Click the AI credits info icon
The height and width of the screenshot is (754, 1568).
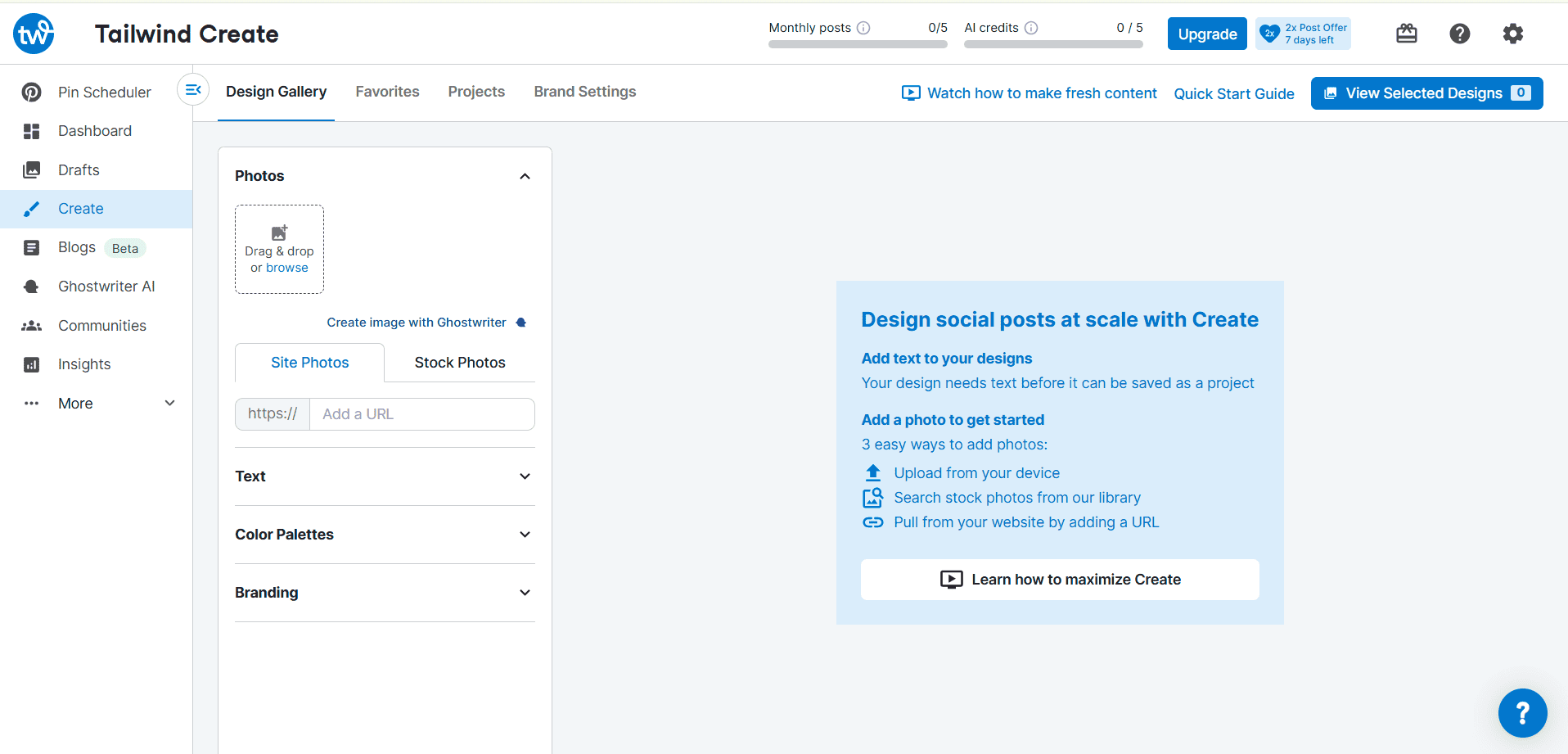point(1031,28)
